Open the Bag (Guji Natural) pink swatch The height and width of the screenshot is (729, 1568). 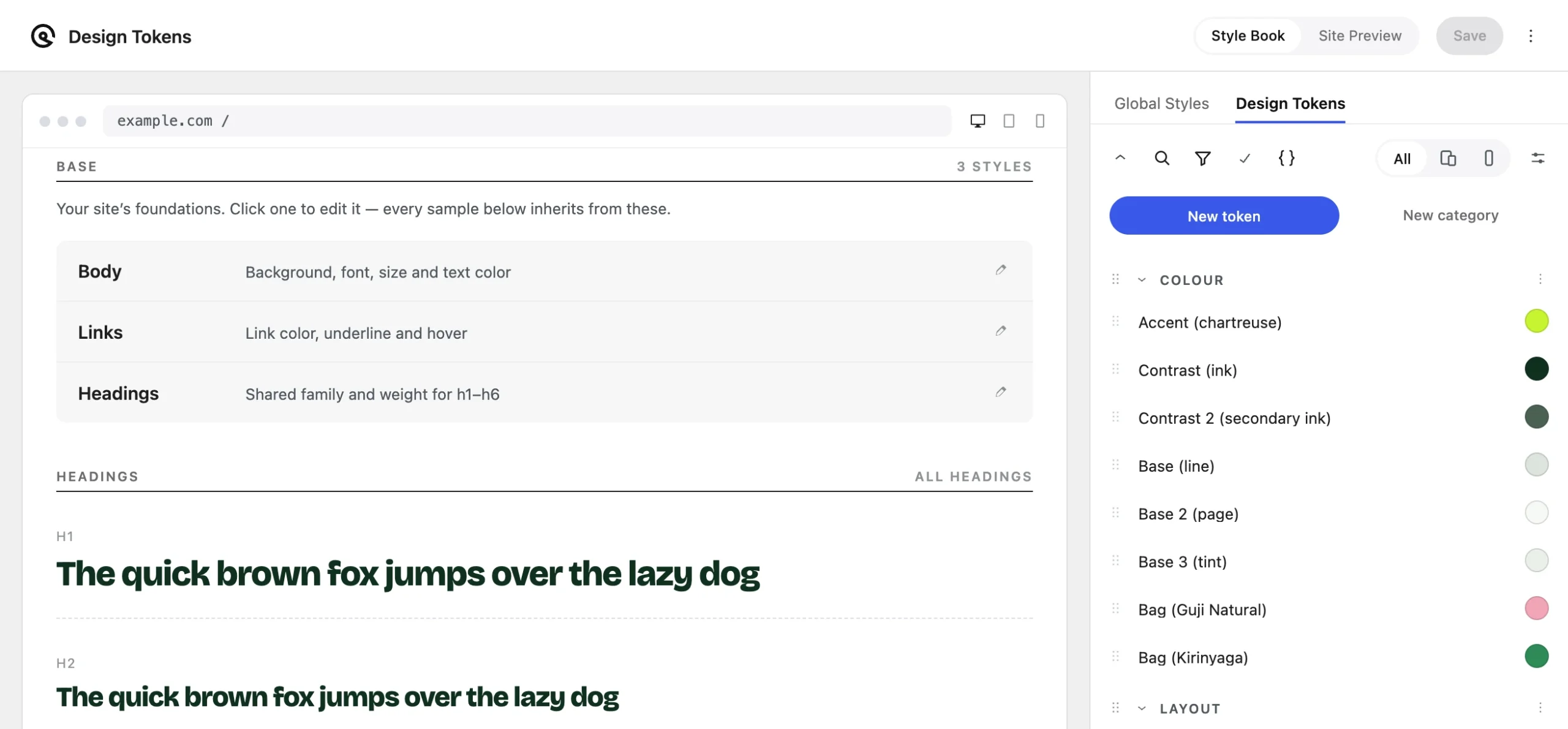(x=1536, y=608)
